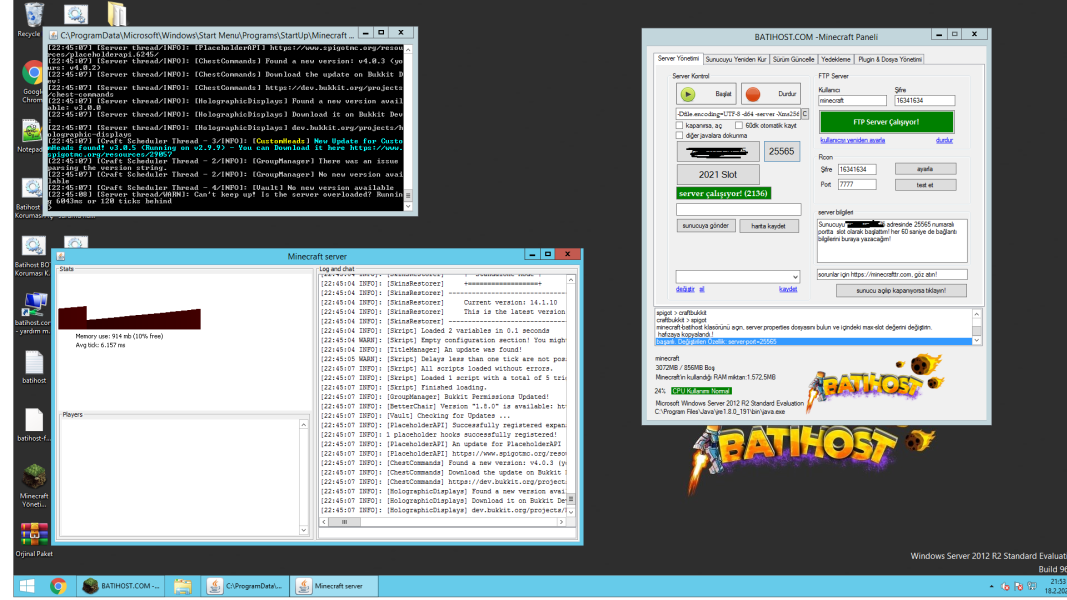Switch to BATIHOST.COM panel taskbar item
The width and height of the screenshot is (1067, 600).
(122, 586)
